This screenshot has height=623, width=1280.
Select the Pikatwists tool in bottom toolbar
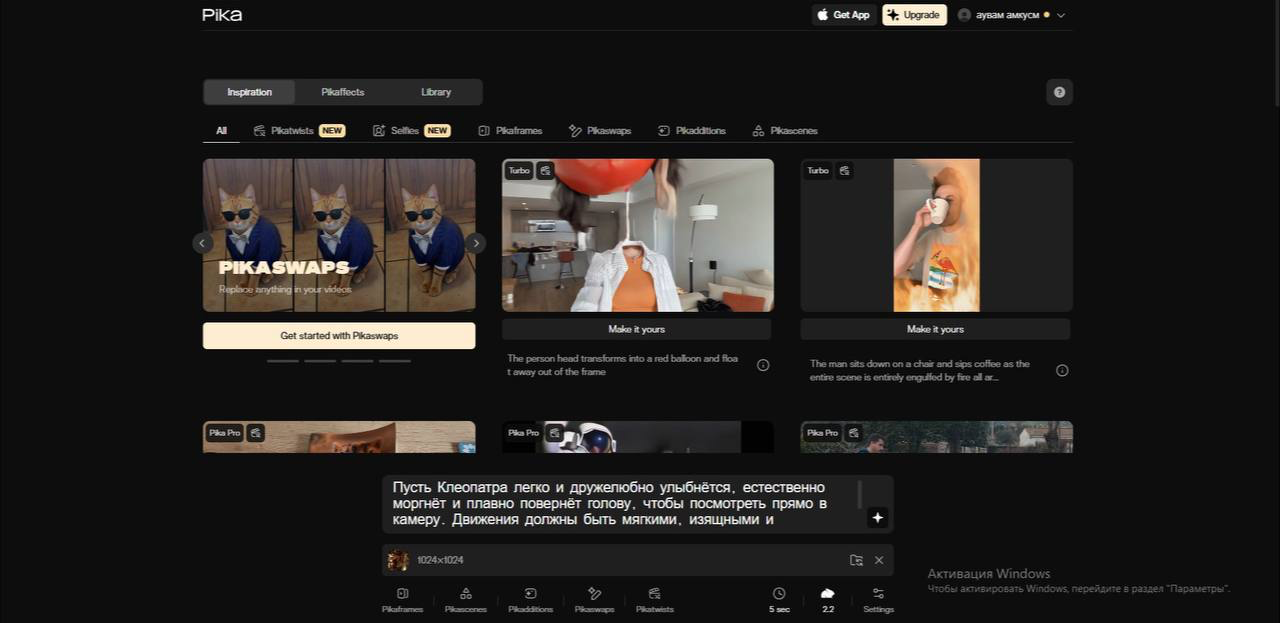pos(655,600)
